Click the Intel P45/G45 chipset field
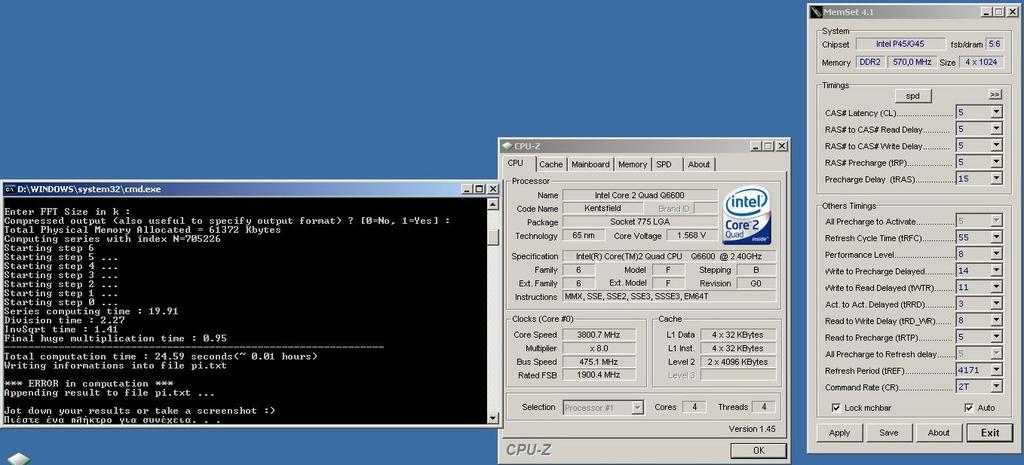 (x=900, y=44)
